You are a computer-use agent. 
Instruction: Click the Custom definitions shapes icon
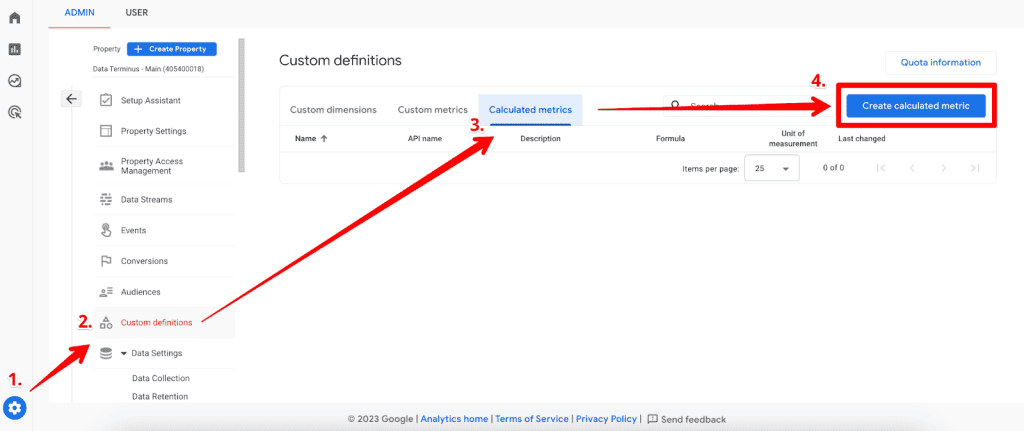tap(105, 322)
